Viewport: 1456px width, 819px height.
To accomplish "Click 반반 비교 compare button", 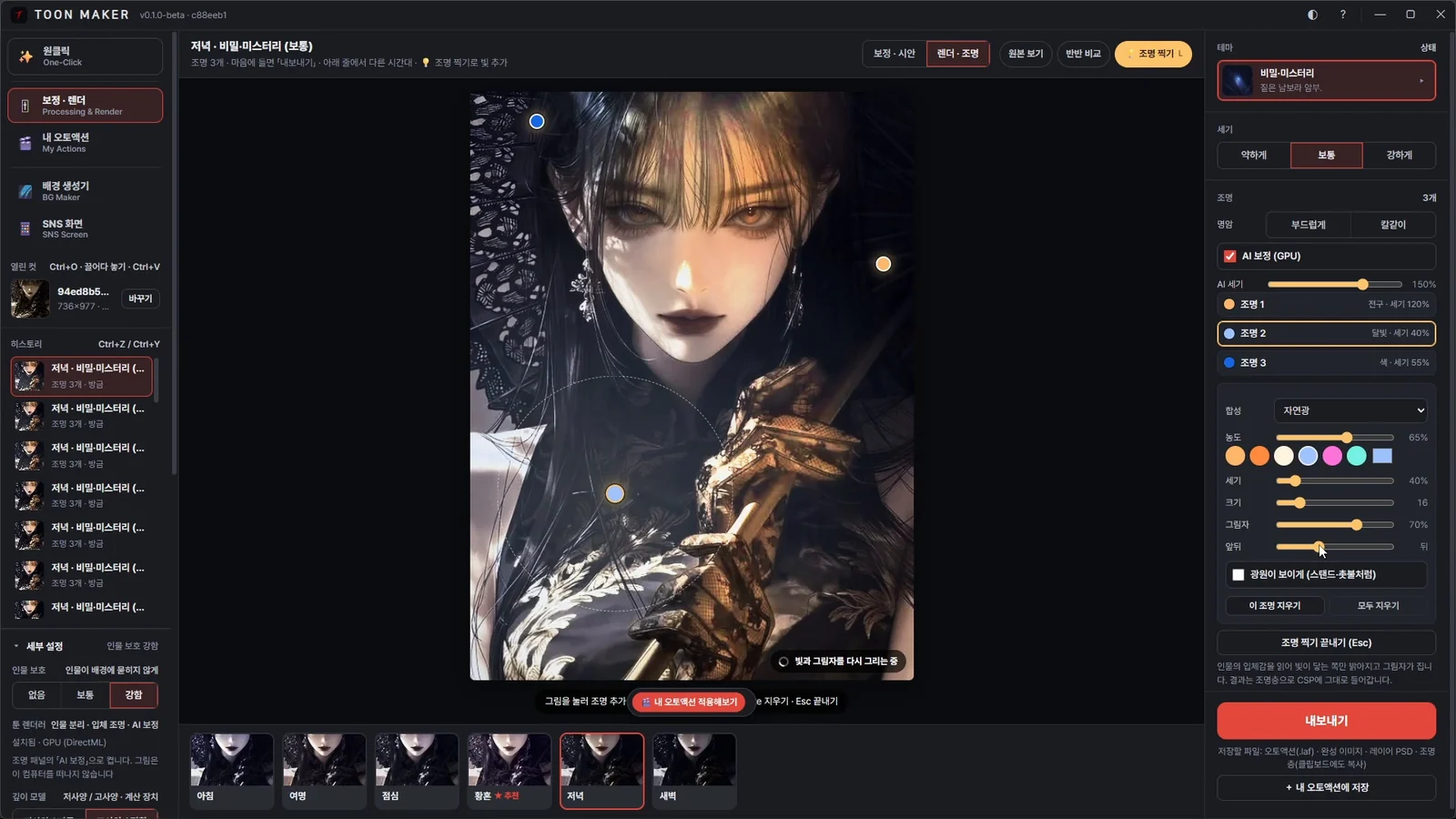I will pos(1083,54).
